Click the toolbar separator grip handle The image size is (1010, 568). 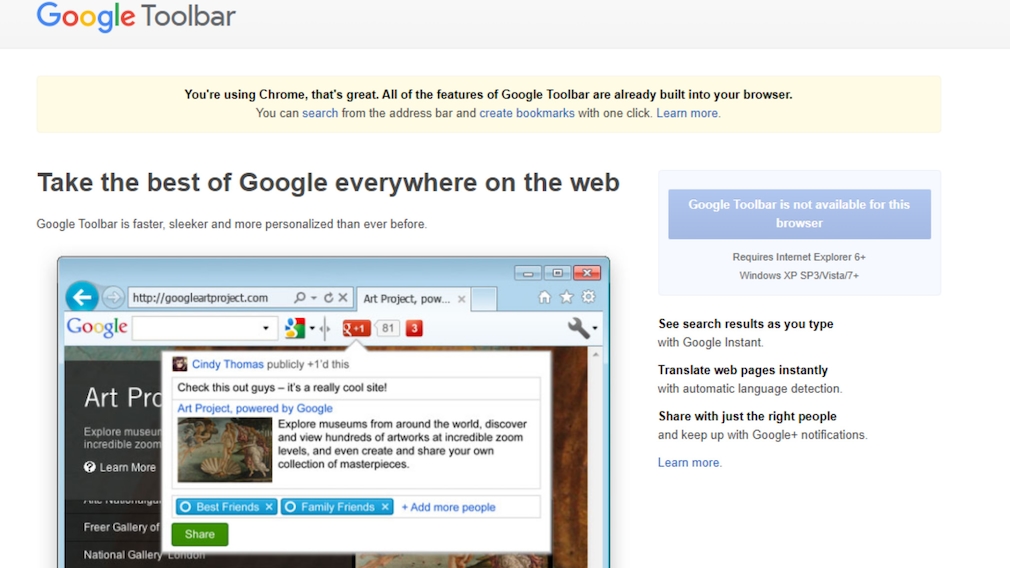(x=326, y=328)
